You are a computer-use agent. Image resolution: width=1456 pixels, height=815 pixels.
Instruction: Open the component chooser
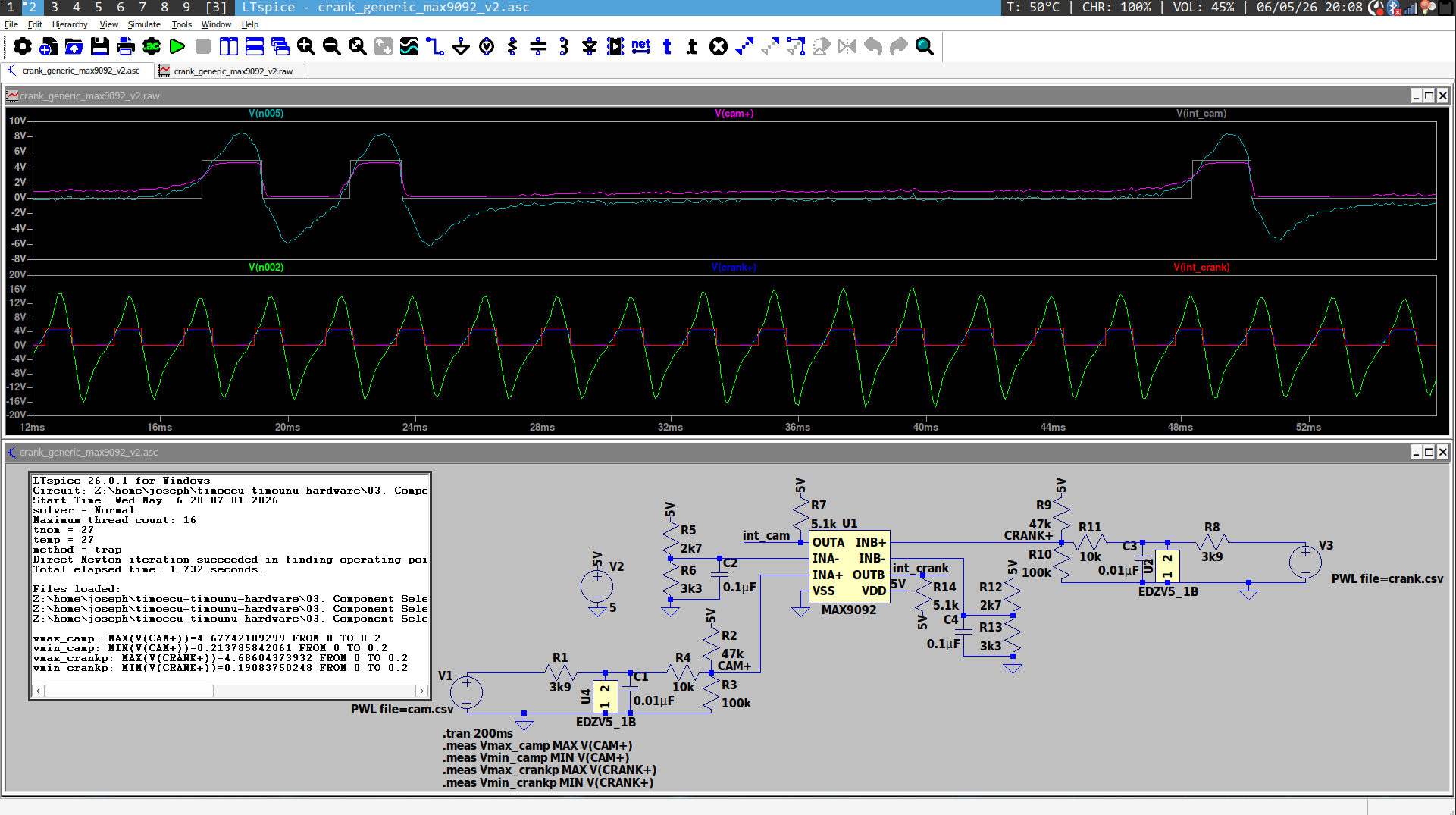[x=615, y=47]
